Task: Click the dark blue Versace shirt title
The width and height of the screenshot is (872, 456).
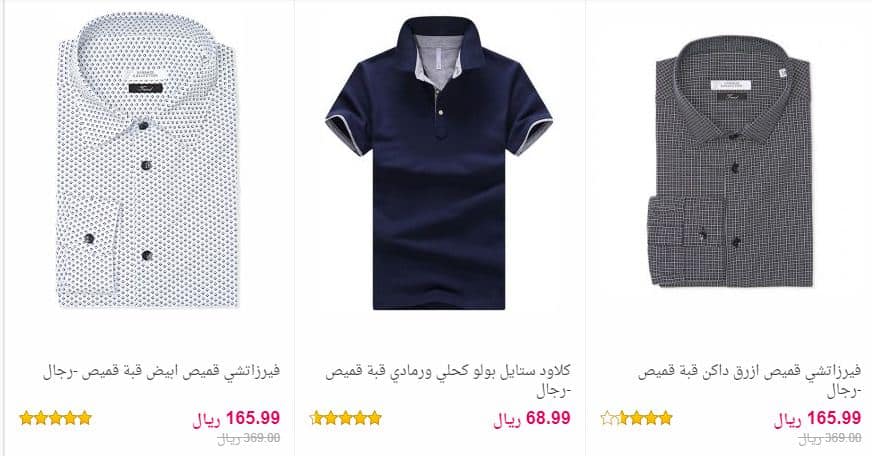Action: point(750,380)
